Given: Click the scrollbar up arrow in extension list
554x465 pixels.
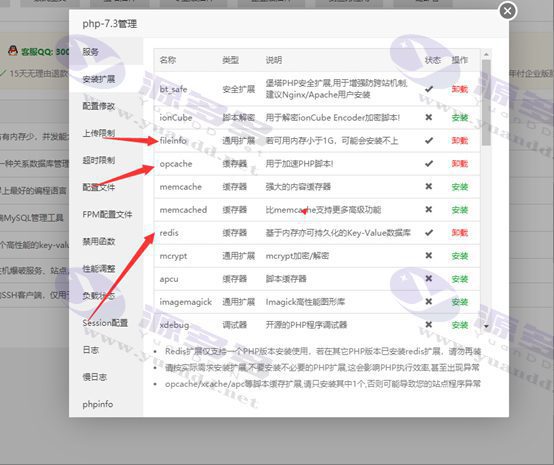Looking at the screenshot, I should click(x=486, y=54).
